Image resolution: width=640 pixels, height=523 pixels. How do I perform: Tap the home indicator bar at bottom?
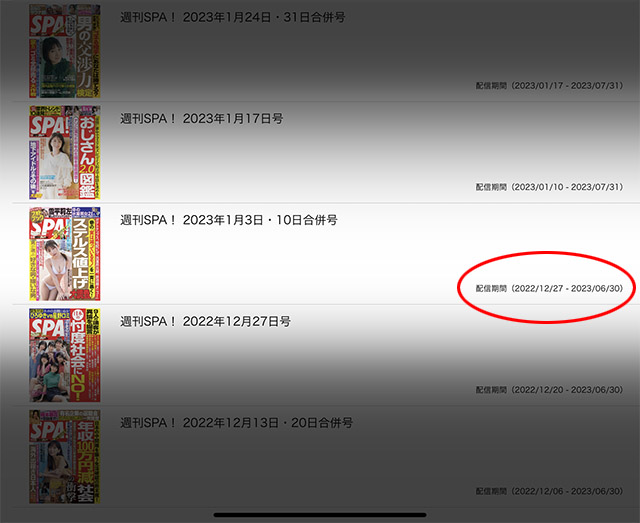point(320,515)
